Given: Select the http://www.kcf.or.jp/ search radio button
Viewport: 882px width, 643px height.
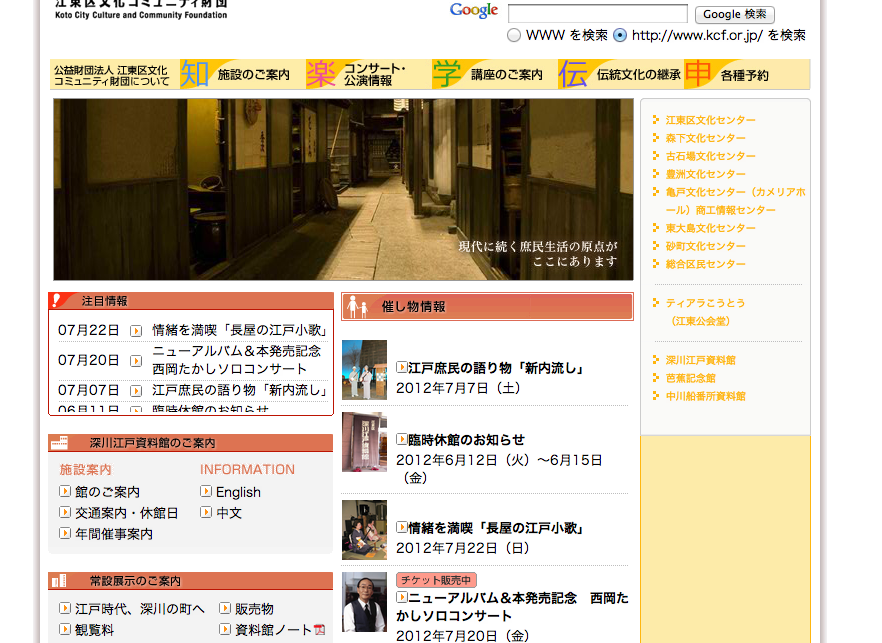Looking at the screenshot, I should 619,35.
